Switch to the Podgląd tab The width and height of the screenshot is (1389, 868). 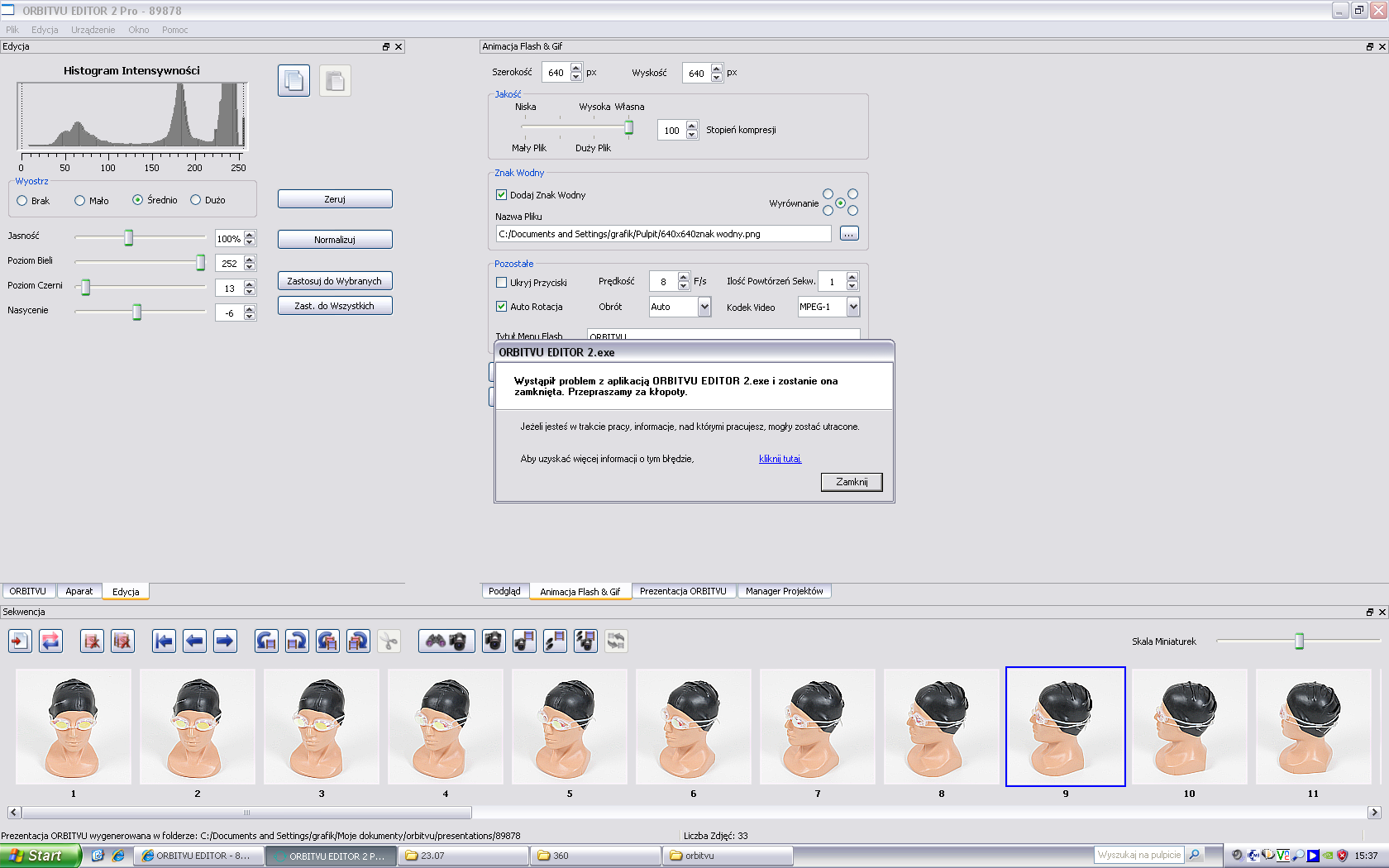point(504,591)
